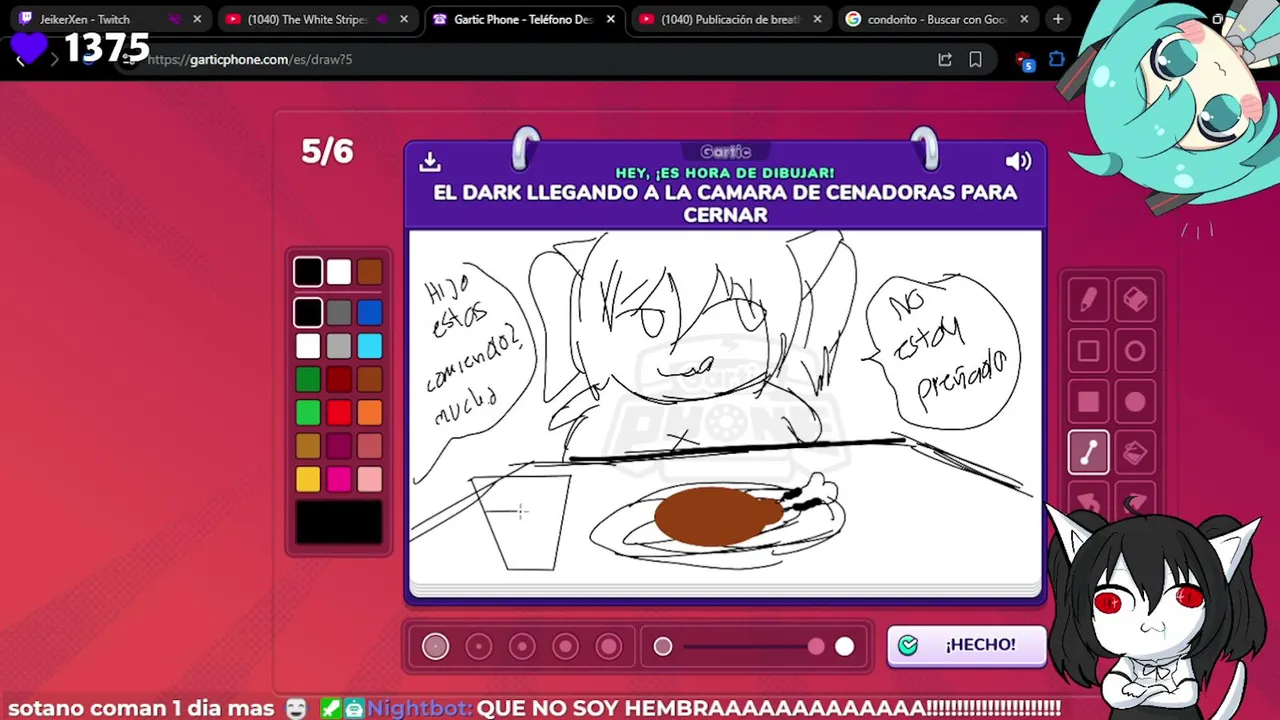The width and height of the screenshot is (1280, 720).
Task: Choose the dark magenta color swatch
Action: click(339, 446)
